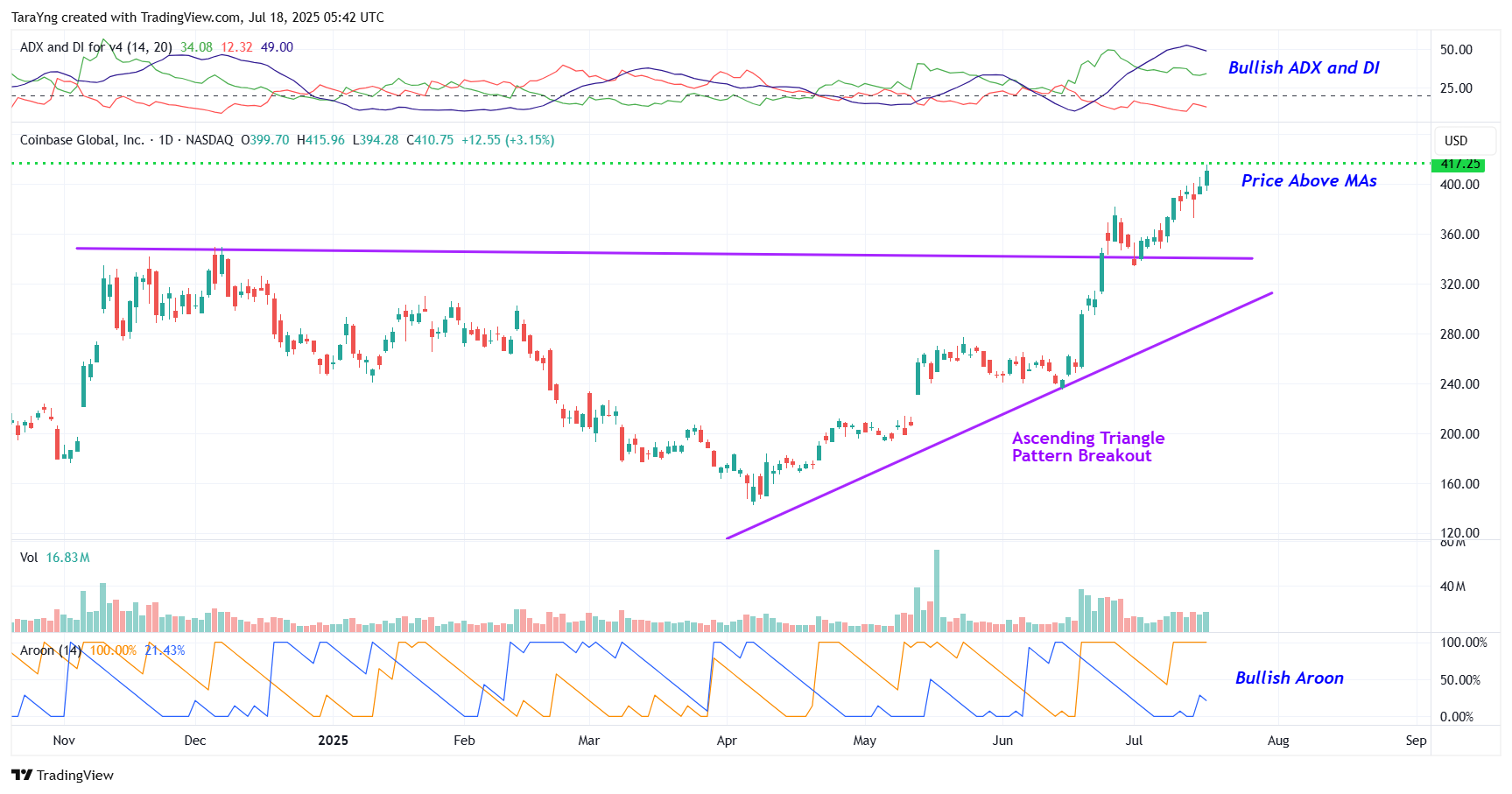Select the 'Price Above MAs' annotation

pyautogui.click(x=1309, y=180)
